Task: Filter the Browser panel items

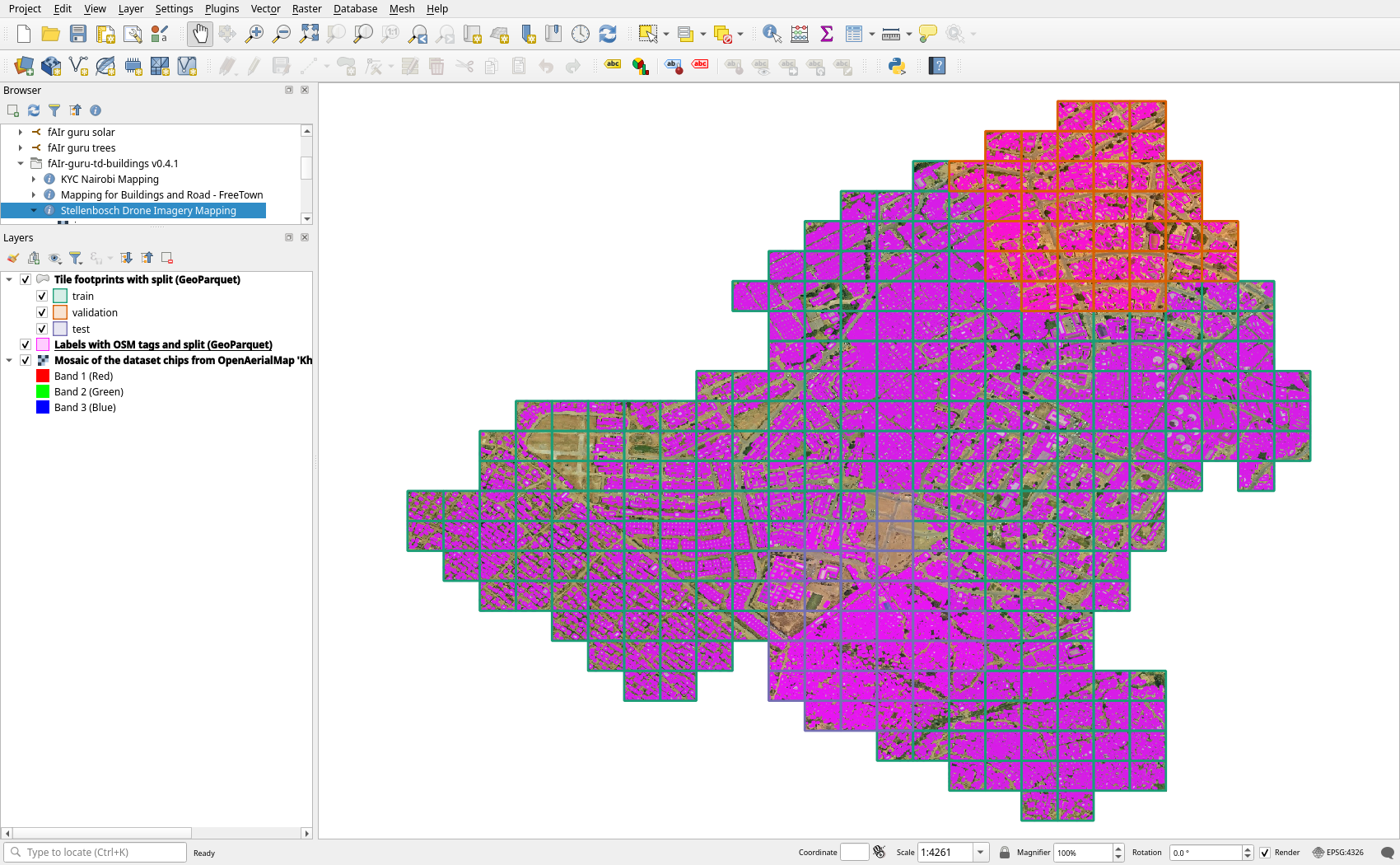Action: (54, 110)
